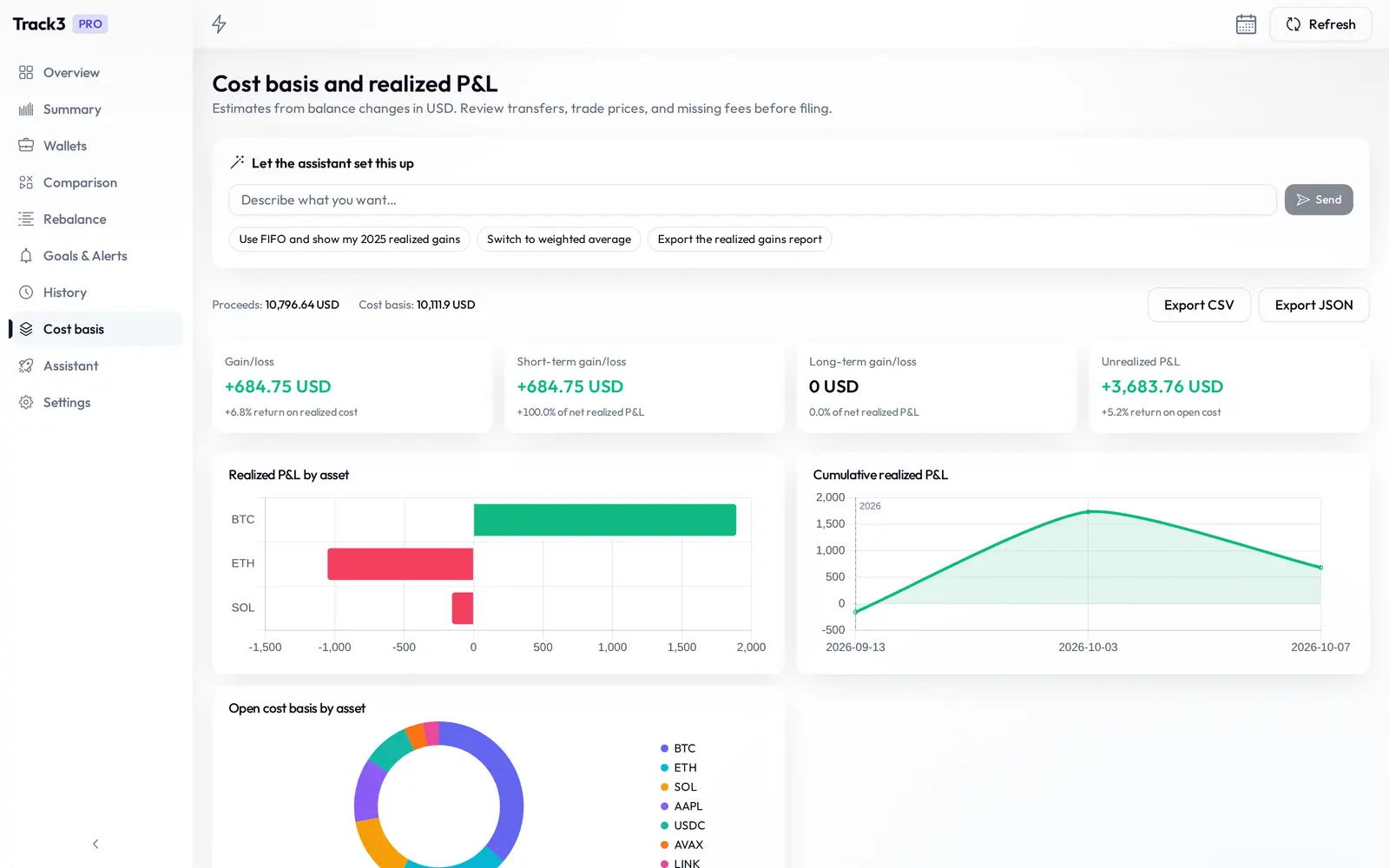
Task: Click the History clock icon
Action: coord(26,293)
